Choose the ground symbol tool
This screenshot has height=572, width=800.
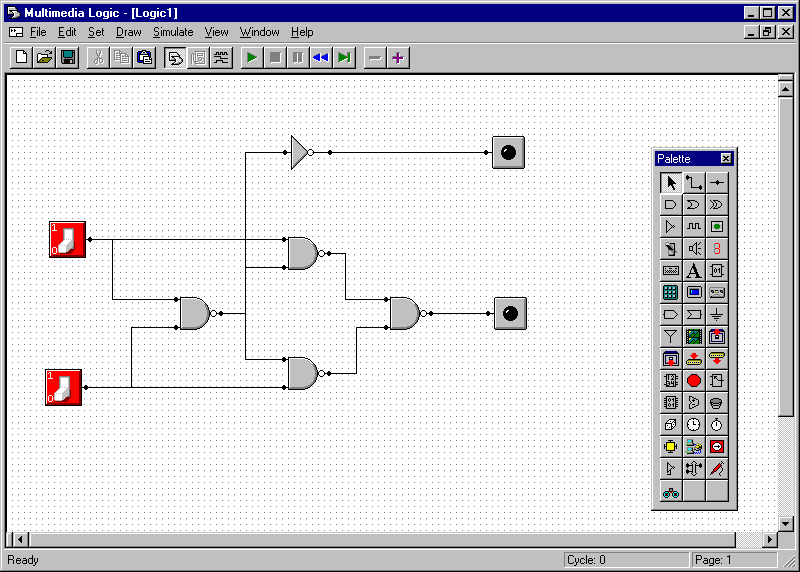coord(716,314)
